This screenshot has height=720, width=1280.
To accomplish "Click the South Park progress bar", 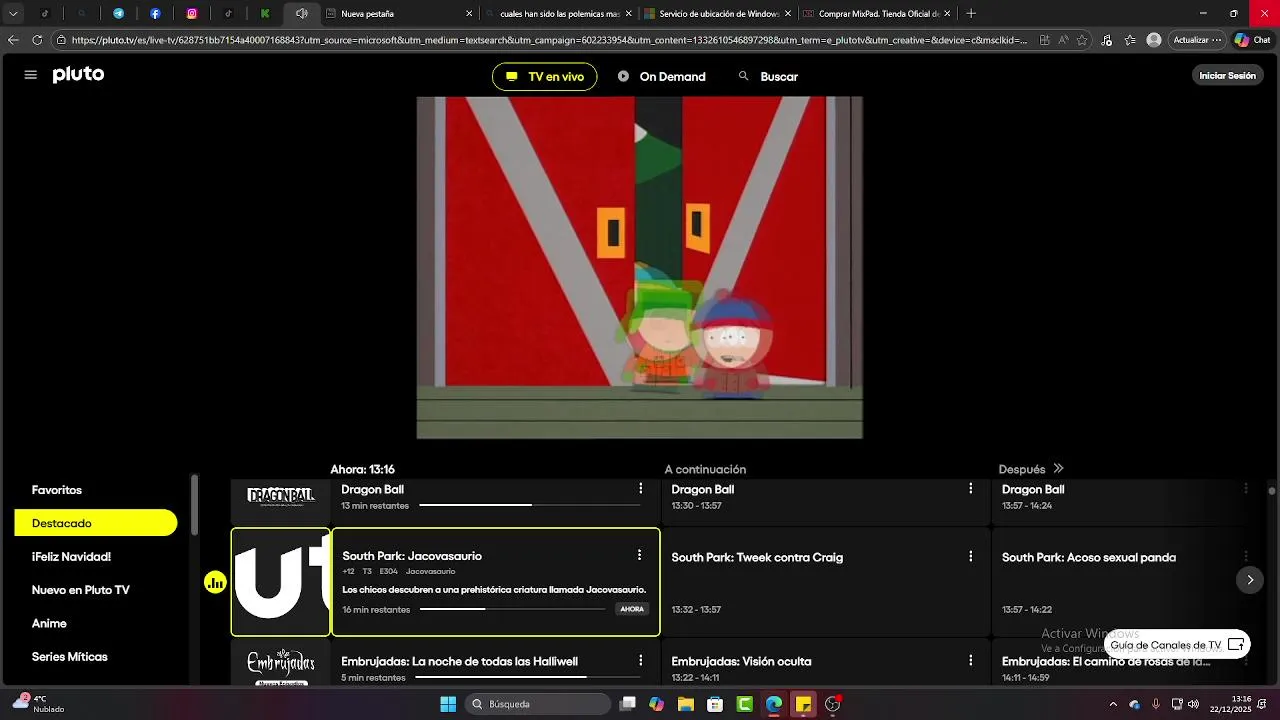I will click(512, 609).
